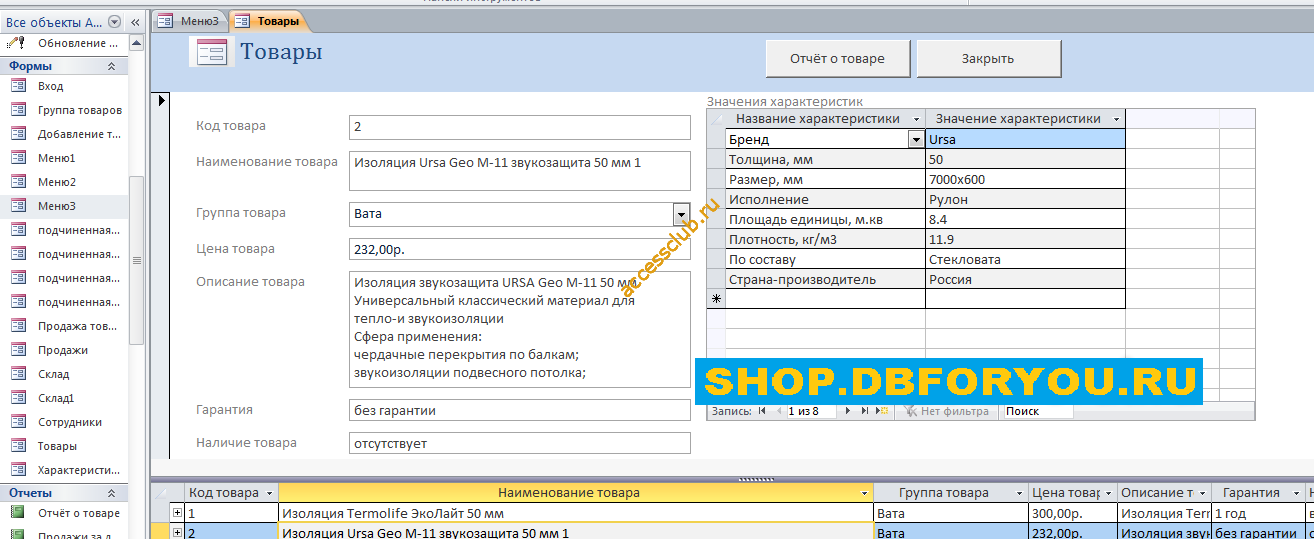
Task: Open Код товара column dropdown in datasheet
Action: pos(269,493)
